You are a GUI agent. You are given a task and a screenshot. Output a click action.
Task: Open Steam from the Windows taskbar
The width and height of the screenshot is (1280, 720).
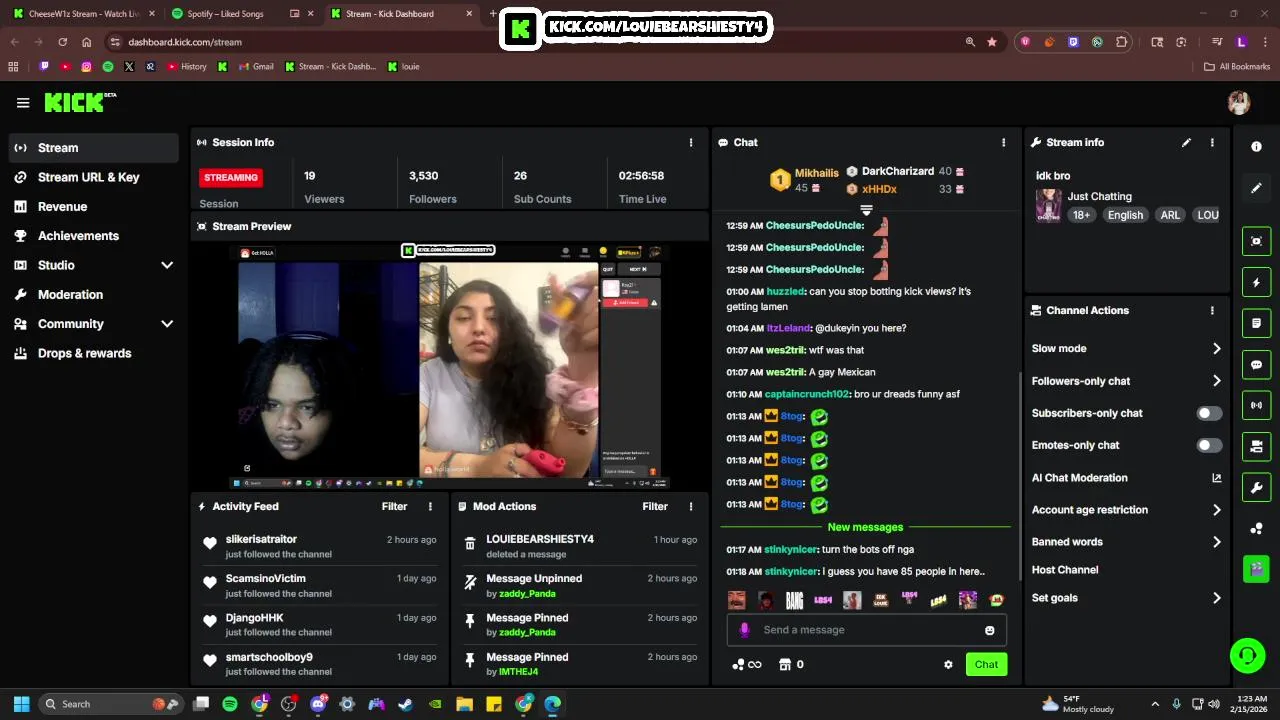[406, 704]
